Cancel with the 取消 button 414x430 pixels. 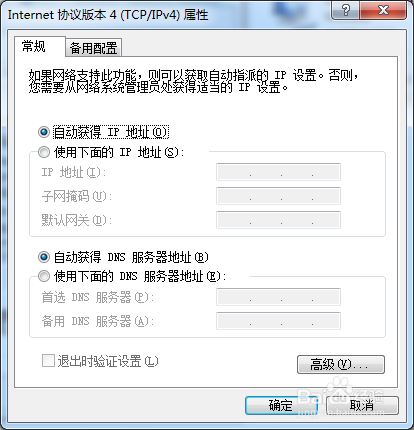pyautogui.click(x=362, y=405)
